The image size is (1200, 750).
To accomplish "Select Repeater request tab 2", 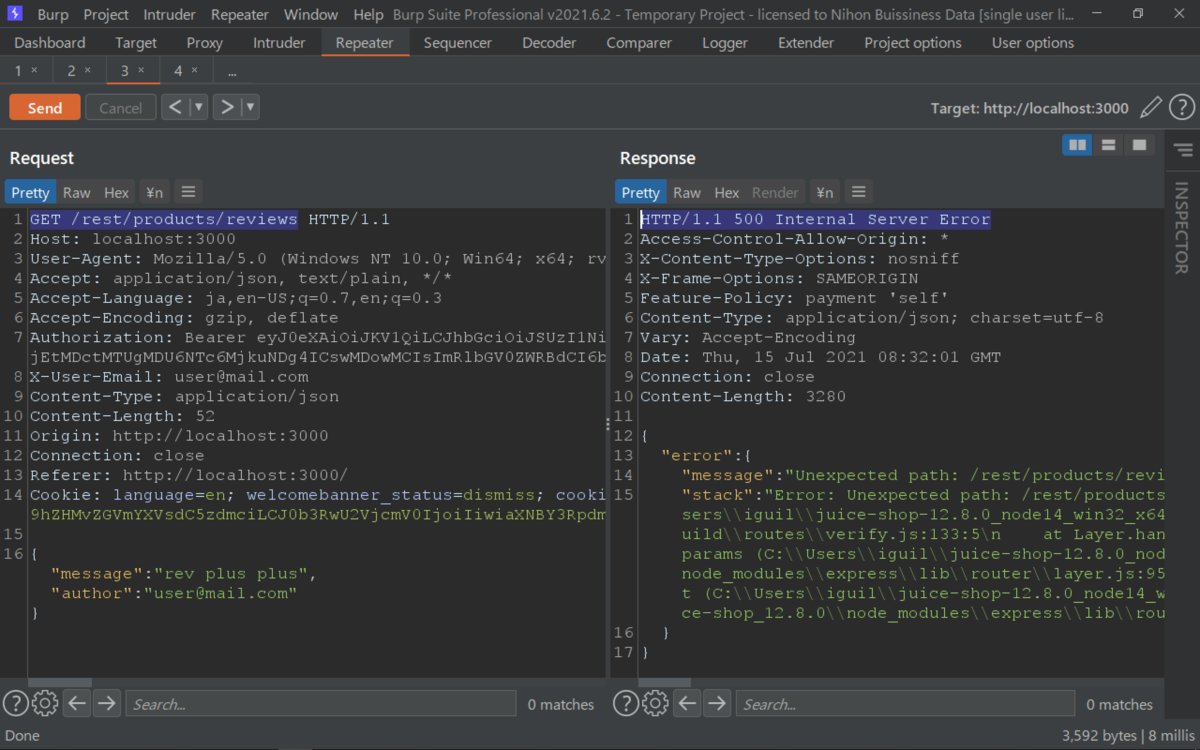I will pyautogui.click(x=71, y=71).
